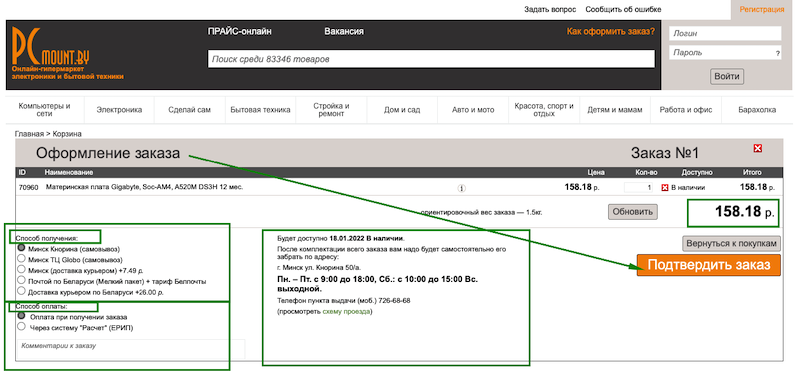Image resolution: width=800 pixels, height=376 pixels.
Task: Select Доставка курьером по Беларуси +26.00 р.
Action: [21, 291]
